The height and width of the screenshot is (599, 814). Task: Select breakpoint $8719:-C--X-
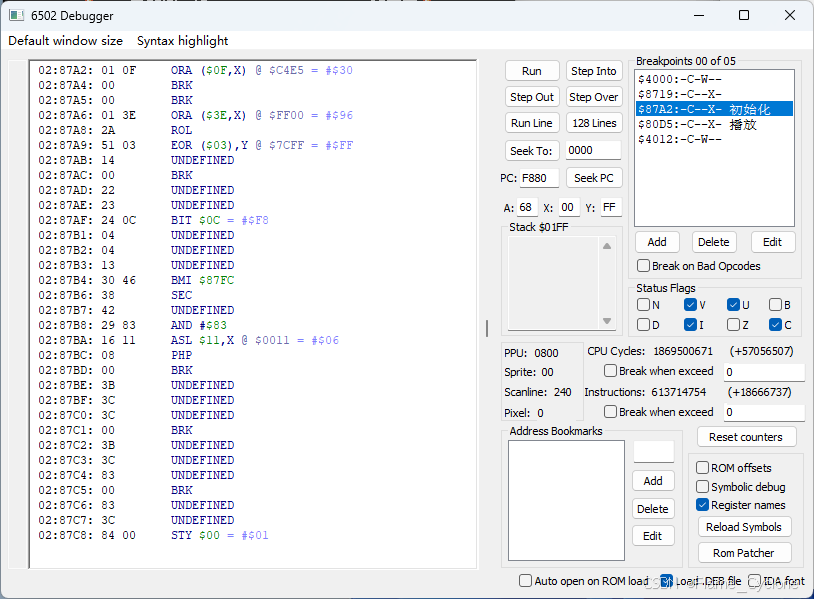[x=714, y=94]
